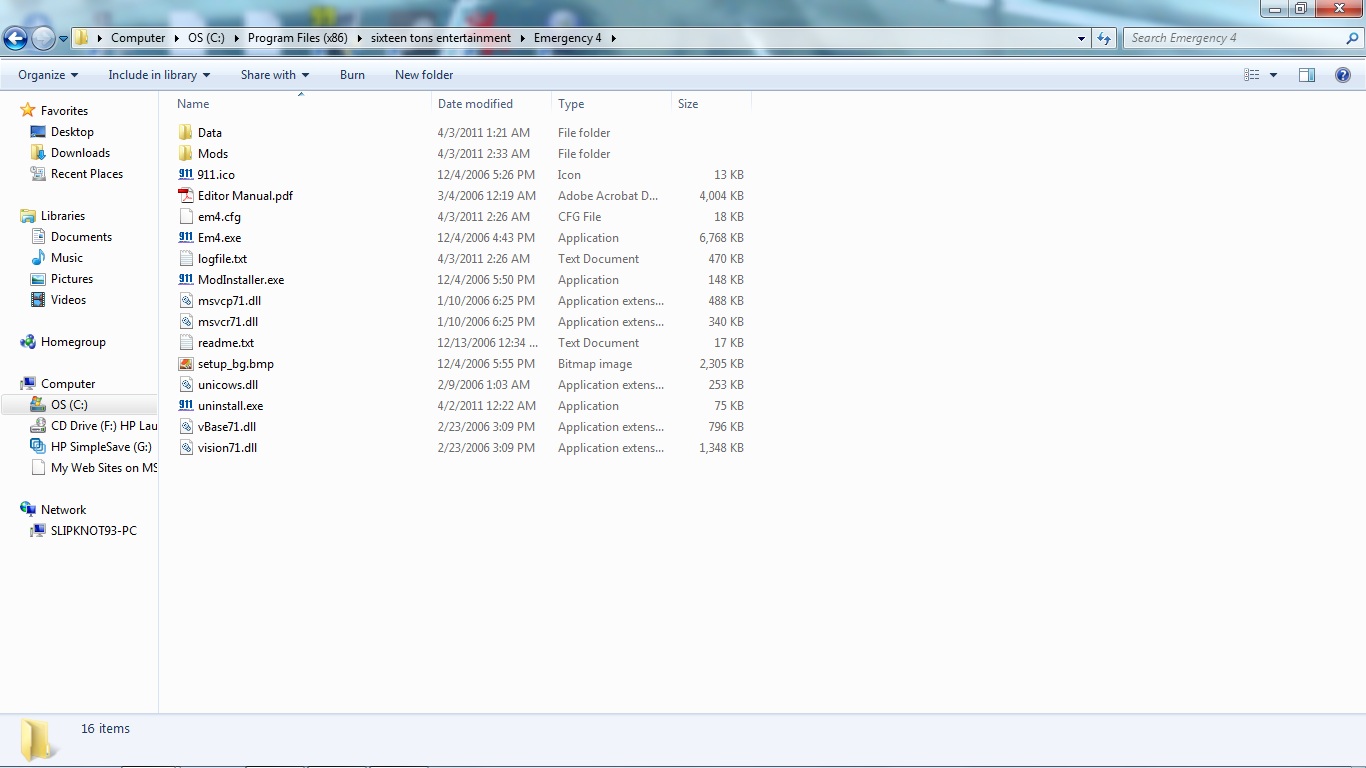
Task: Click the Help question mark icon
Action: pyautogui.click(x=1343, y=75)
